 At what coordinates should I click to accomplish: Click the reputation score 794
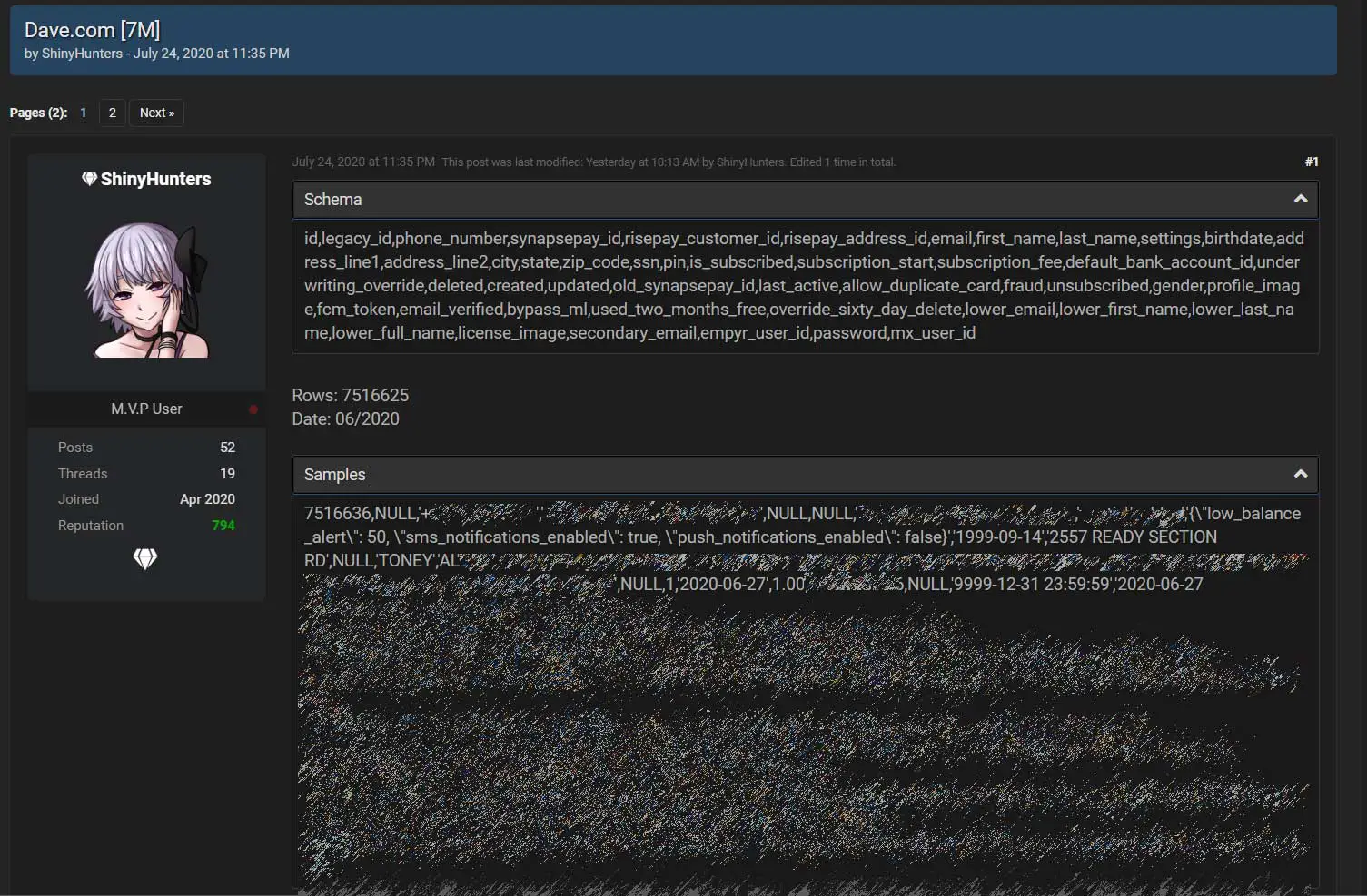223,526
